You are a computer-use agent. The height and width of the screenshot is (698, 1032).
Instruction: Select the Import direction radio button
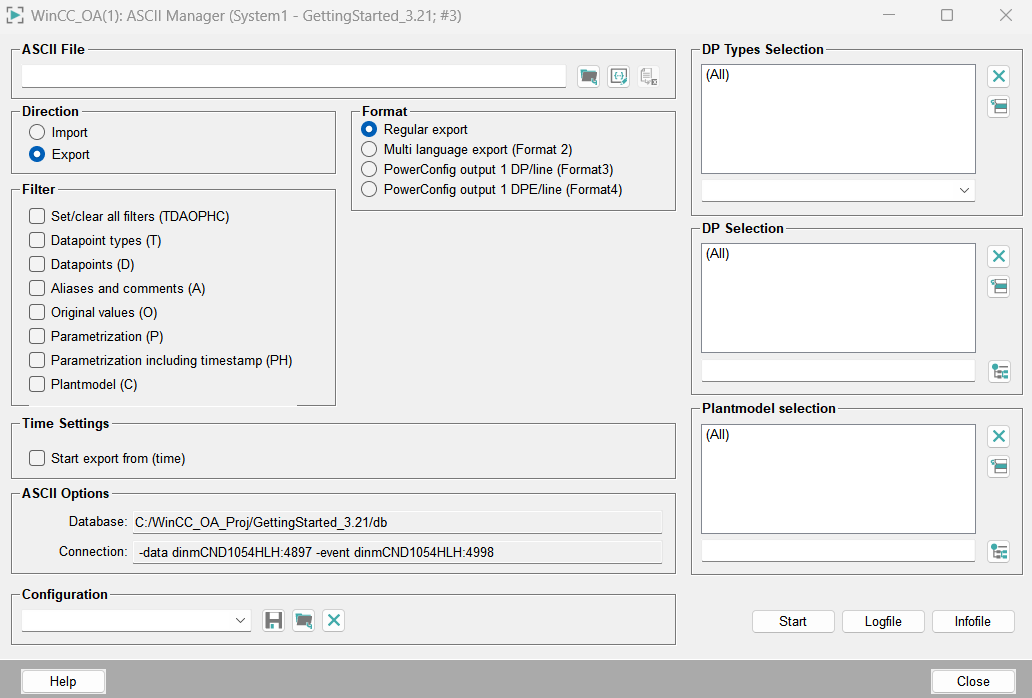pos(37,132)
